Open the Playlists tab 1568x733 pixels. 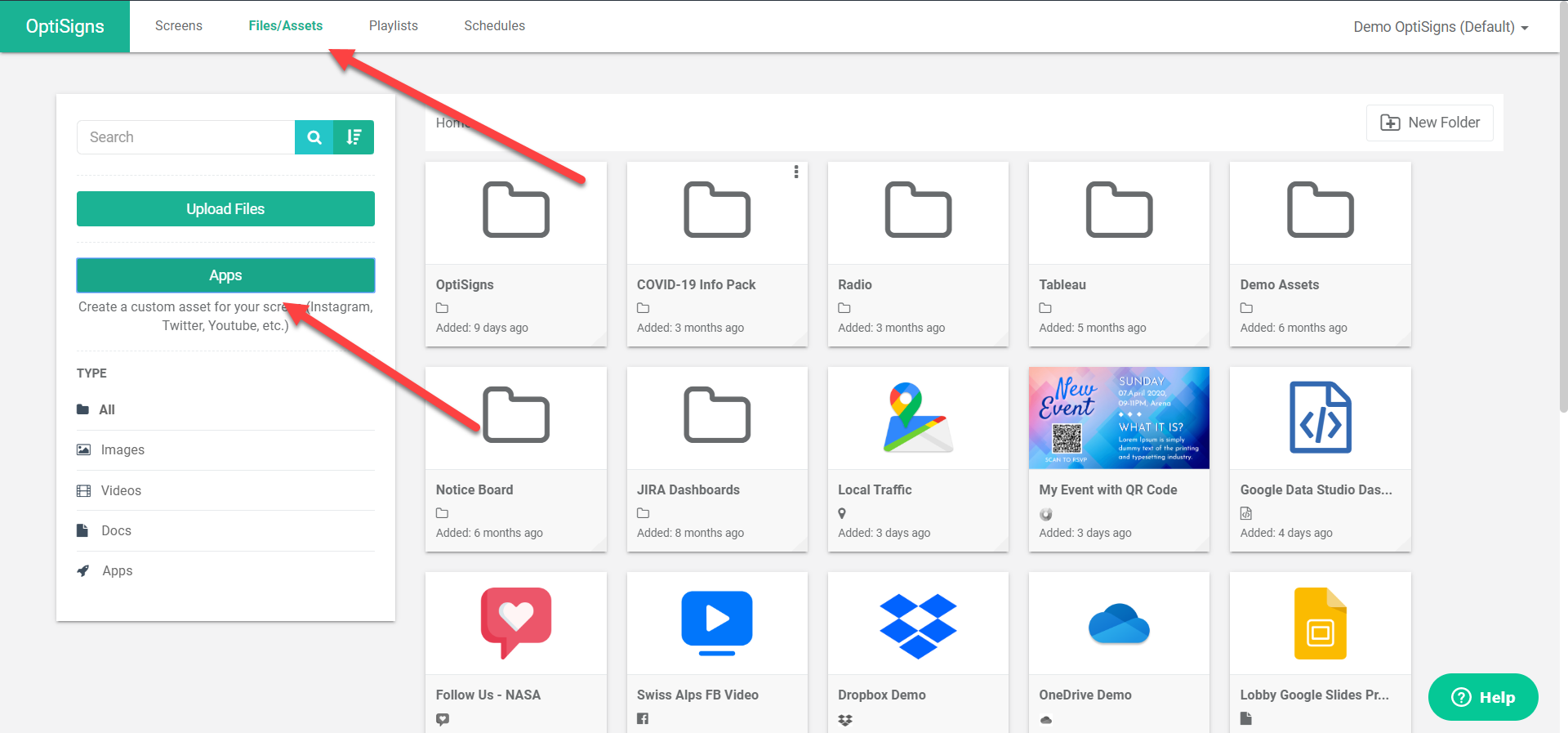[394, 26]
